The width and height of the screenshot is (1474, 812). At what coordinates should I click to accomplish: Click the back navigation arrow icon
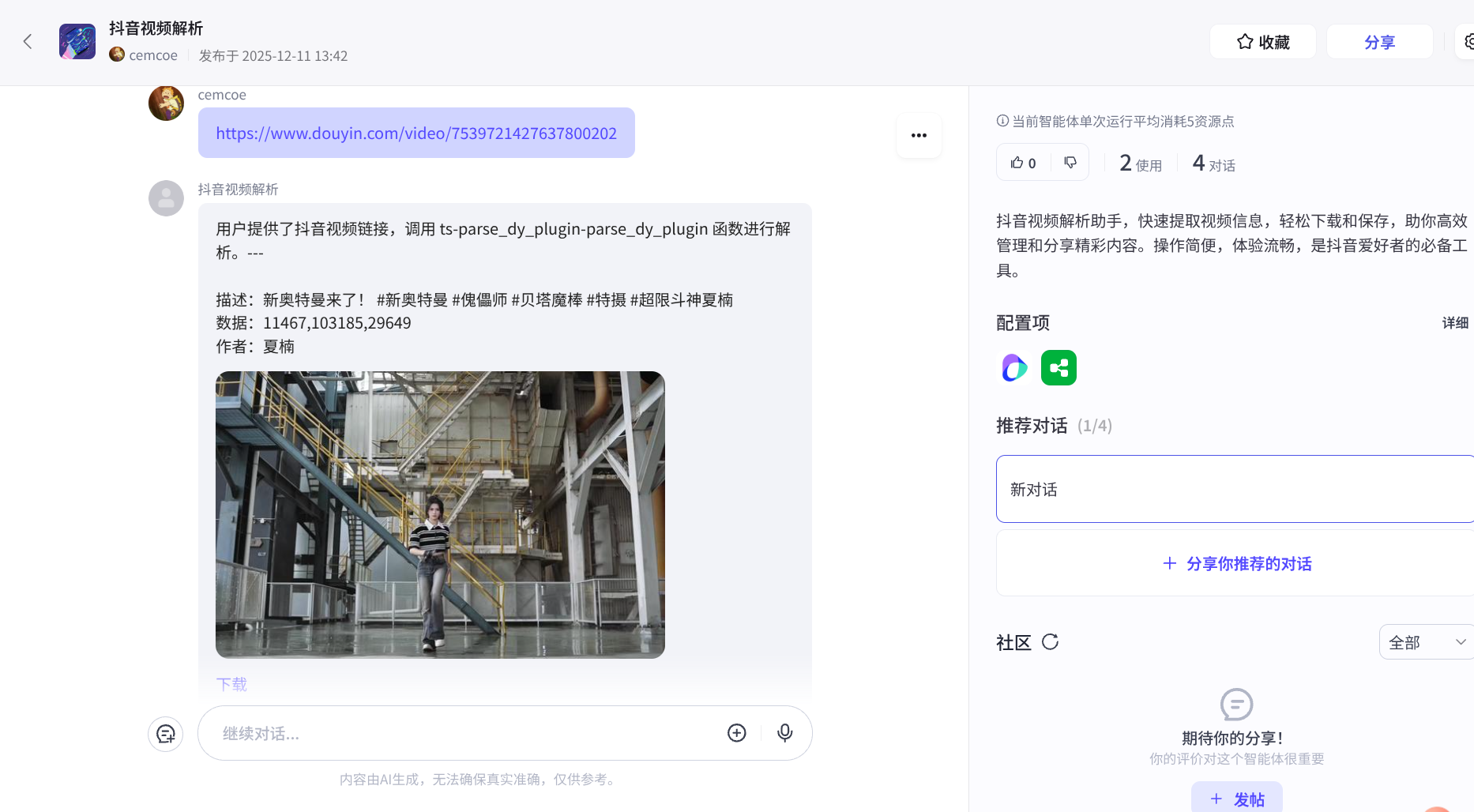tap(28, 41)
